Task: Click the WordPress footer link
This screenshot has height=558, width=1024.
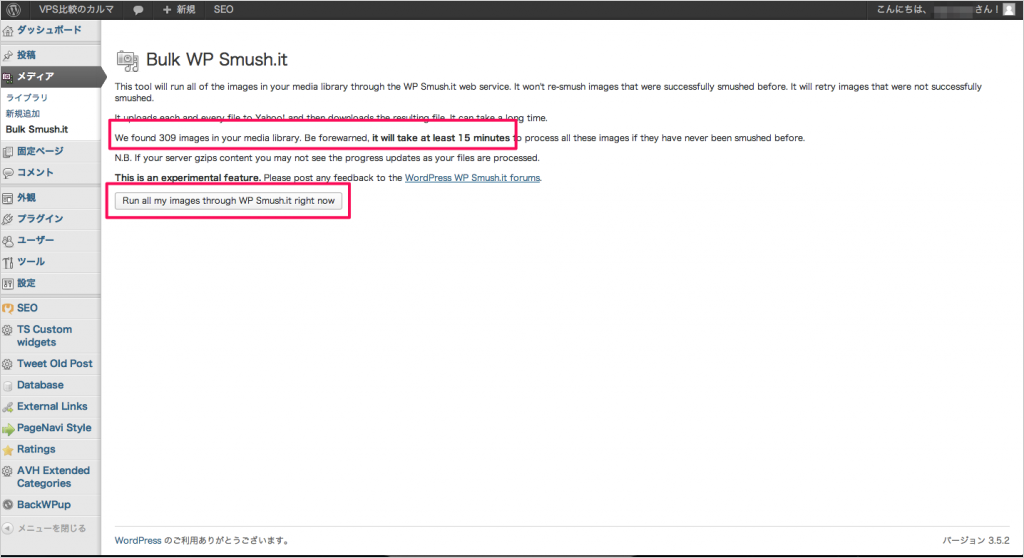Action: click(x=138, y=540)
